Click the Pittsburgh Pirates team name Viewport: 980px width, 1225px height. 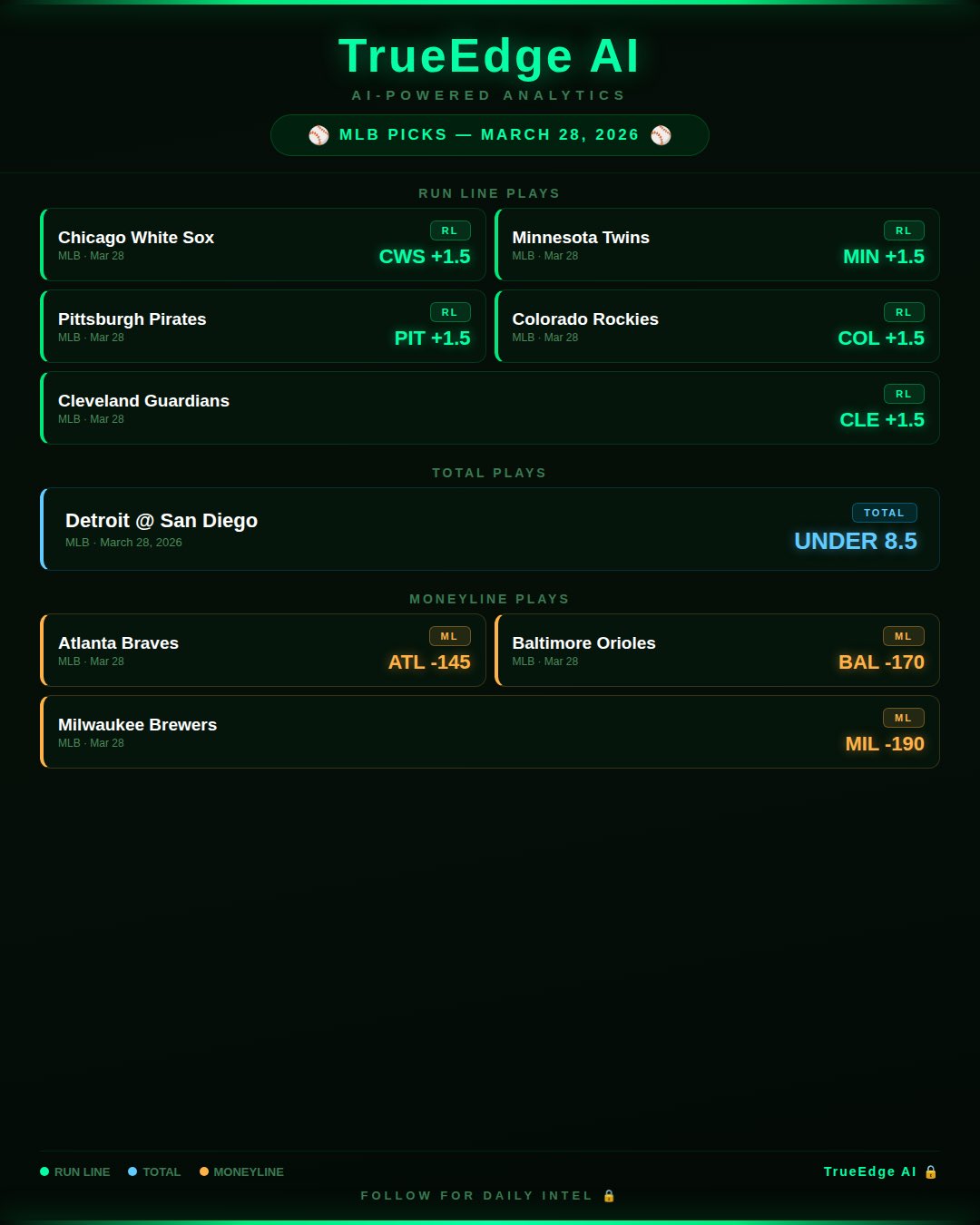[132, 319]
